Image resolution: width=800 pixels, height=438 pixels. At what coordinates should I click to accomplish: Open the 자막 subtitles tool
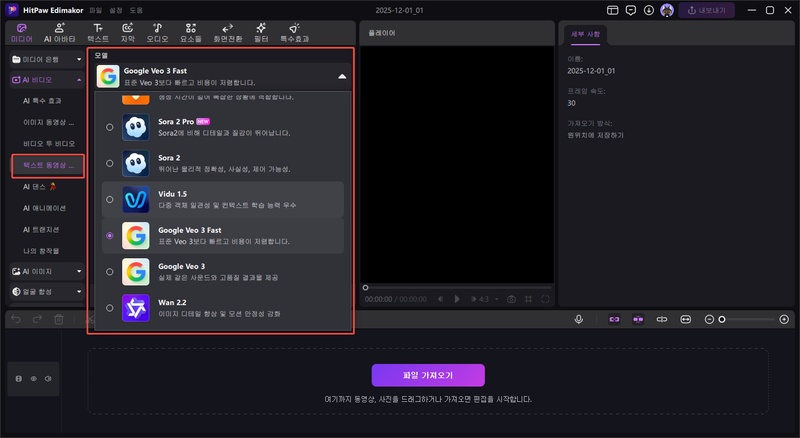(128, 33)
